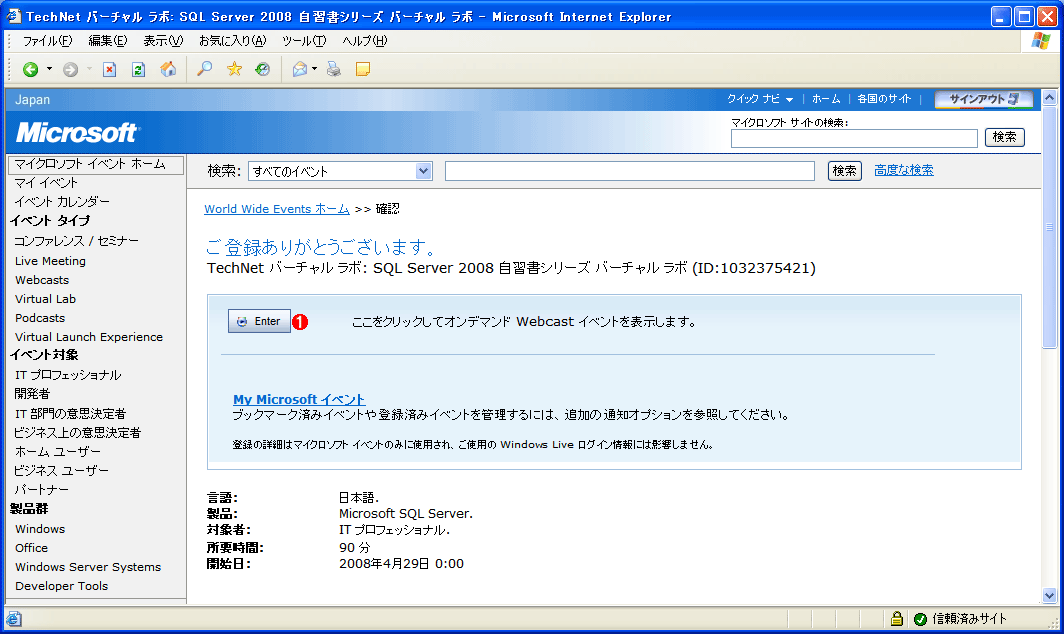Open the 編集 menu

(x=108, y=41)
